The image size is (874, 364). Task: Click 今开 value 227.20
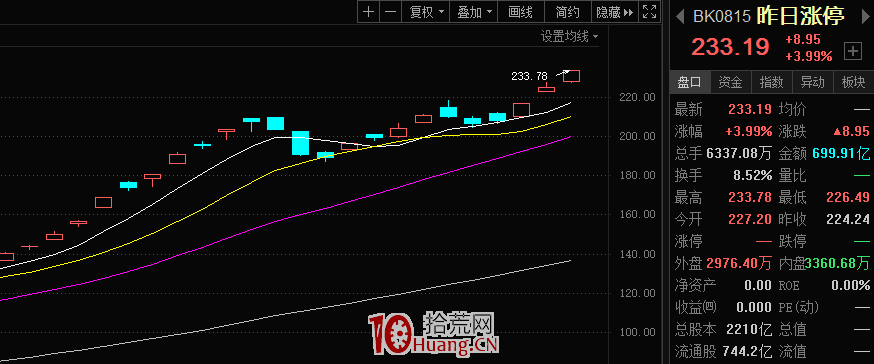click(750, 220)
